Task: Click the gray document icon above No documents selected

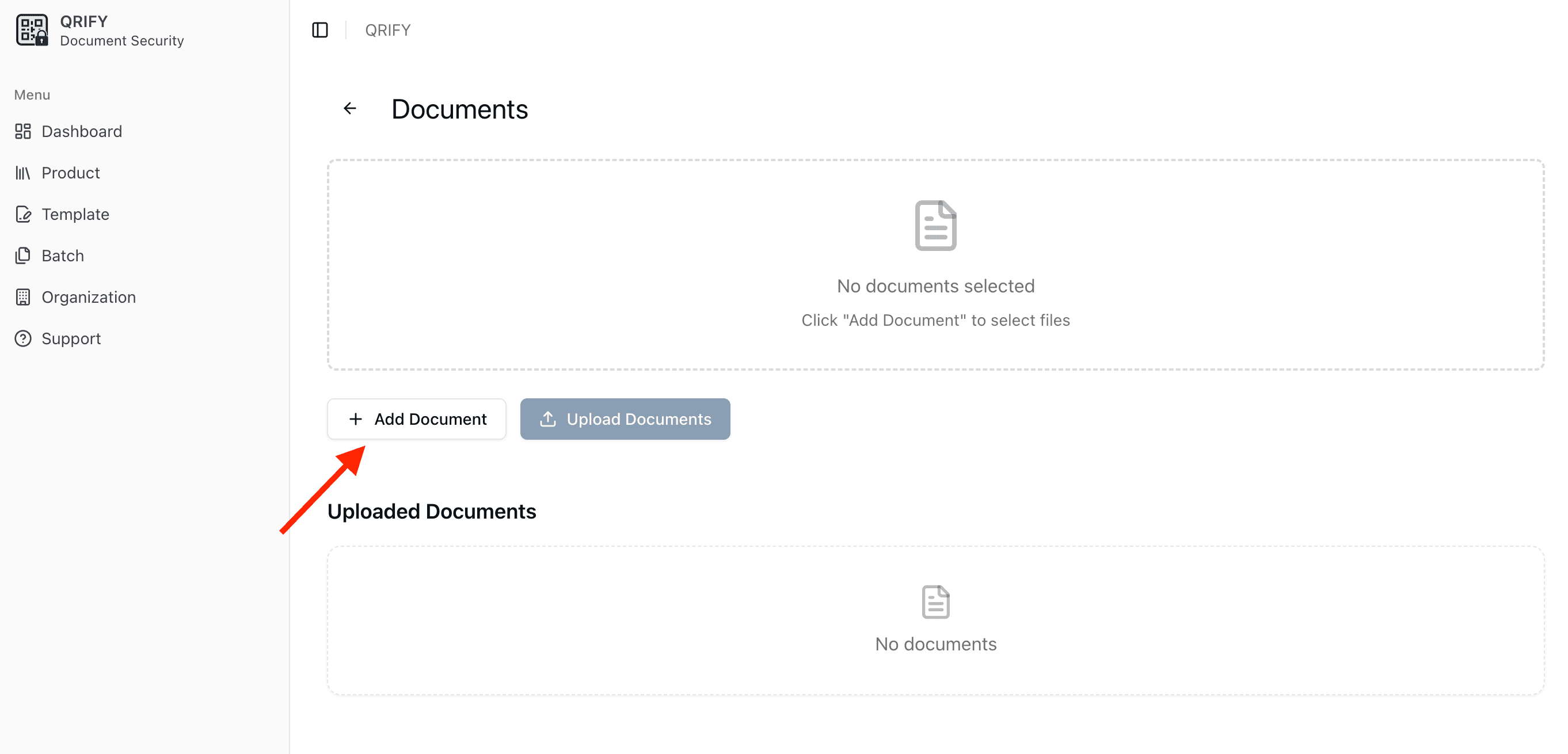Action: pyautogui.click(x=935, y=226)
